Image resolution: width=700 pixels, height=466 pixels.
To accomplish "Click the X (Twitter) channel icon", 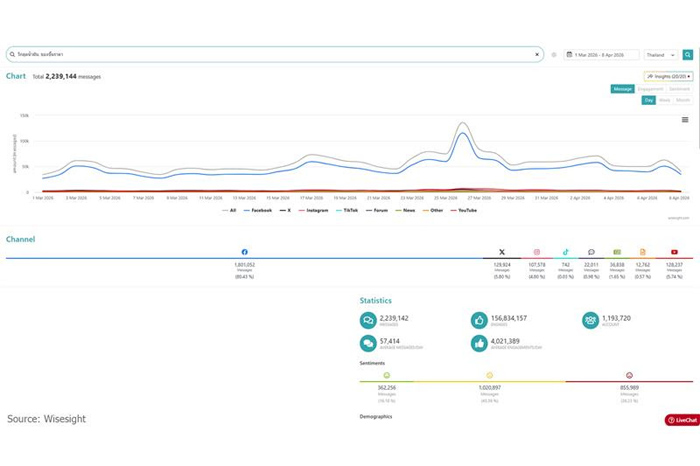I will pyautogui.click(x=502, y=252).
